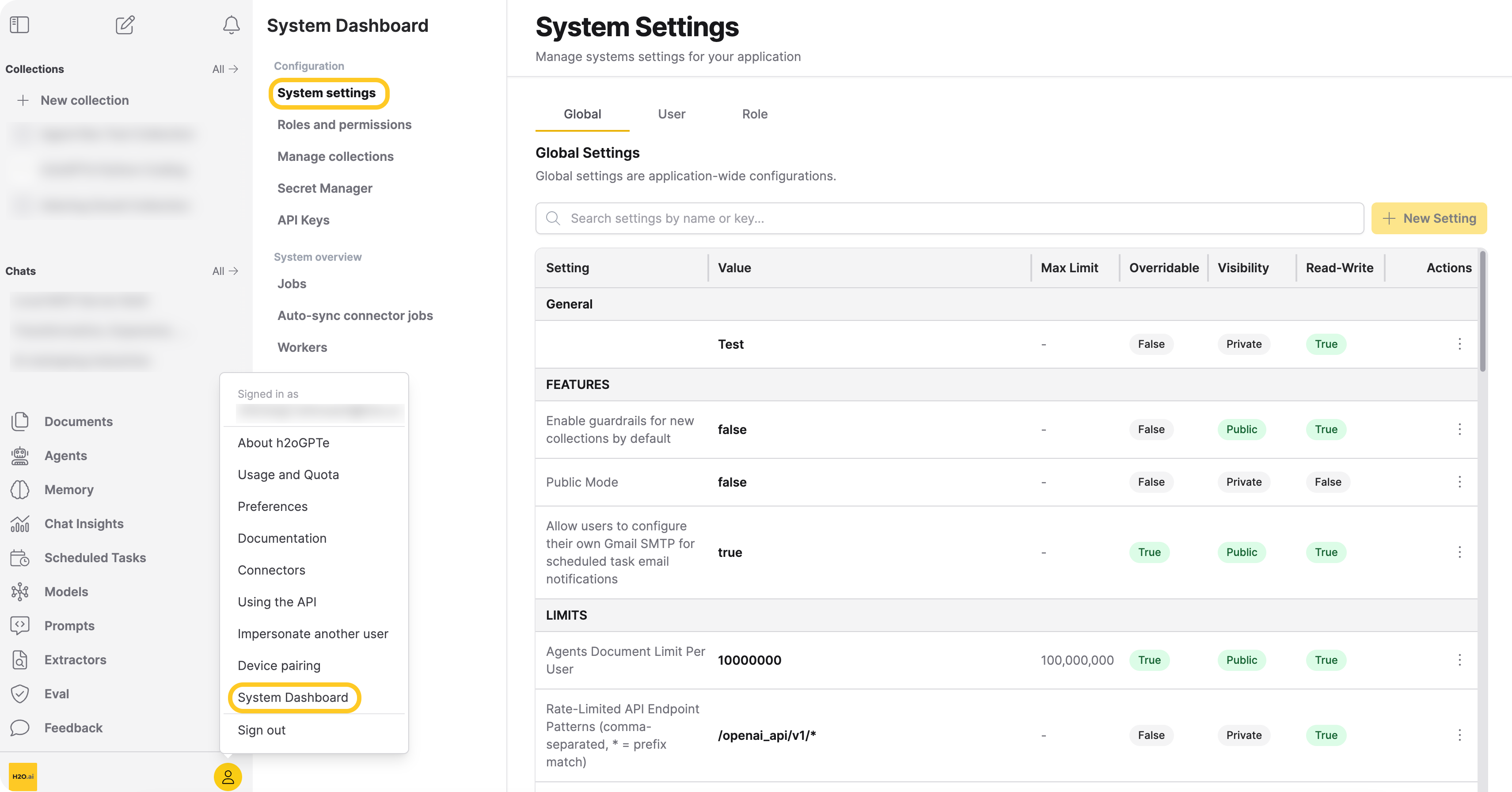The image size is (1512, 792).
Task: Open Eval shield icon
Action: [x=20, y=694]
